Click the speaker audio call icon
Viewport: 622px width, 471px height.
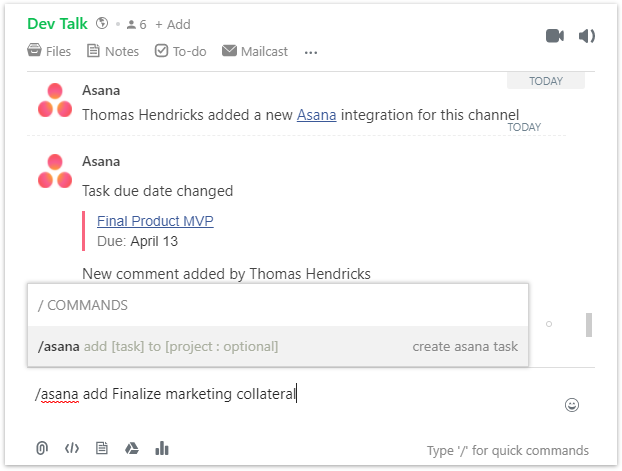click(x=587, y=36)
